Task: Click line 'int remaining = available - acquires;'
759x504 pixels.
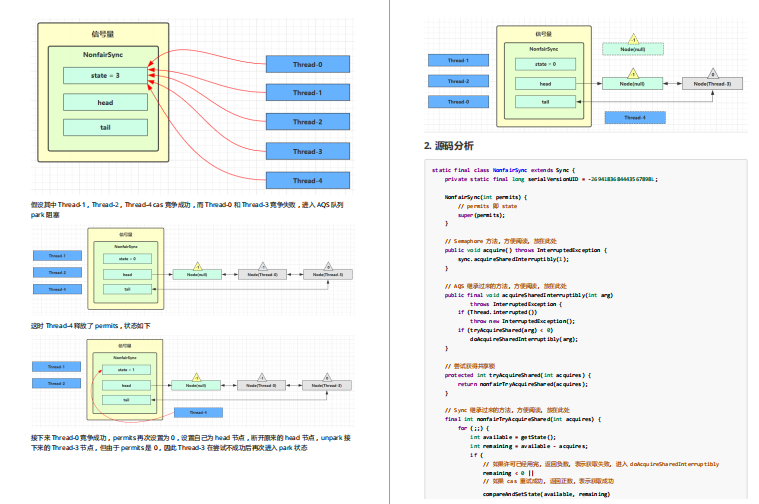Action: [529, 446]
